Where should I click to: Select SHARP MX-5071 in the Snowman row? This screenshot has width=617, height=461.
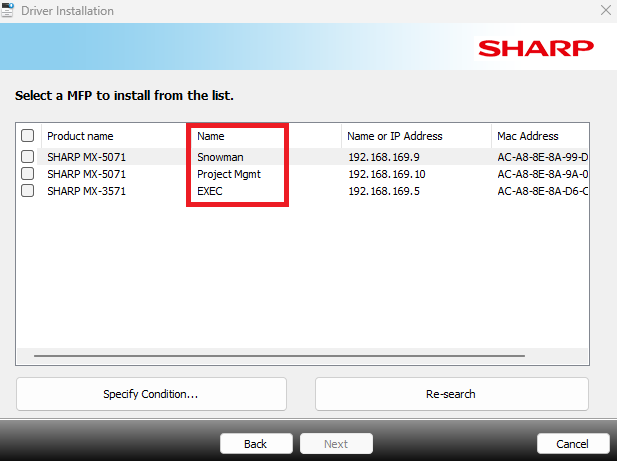pyautogui.click(x=87, y=157)
